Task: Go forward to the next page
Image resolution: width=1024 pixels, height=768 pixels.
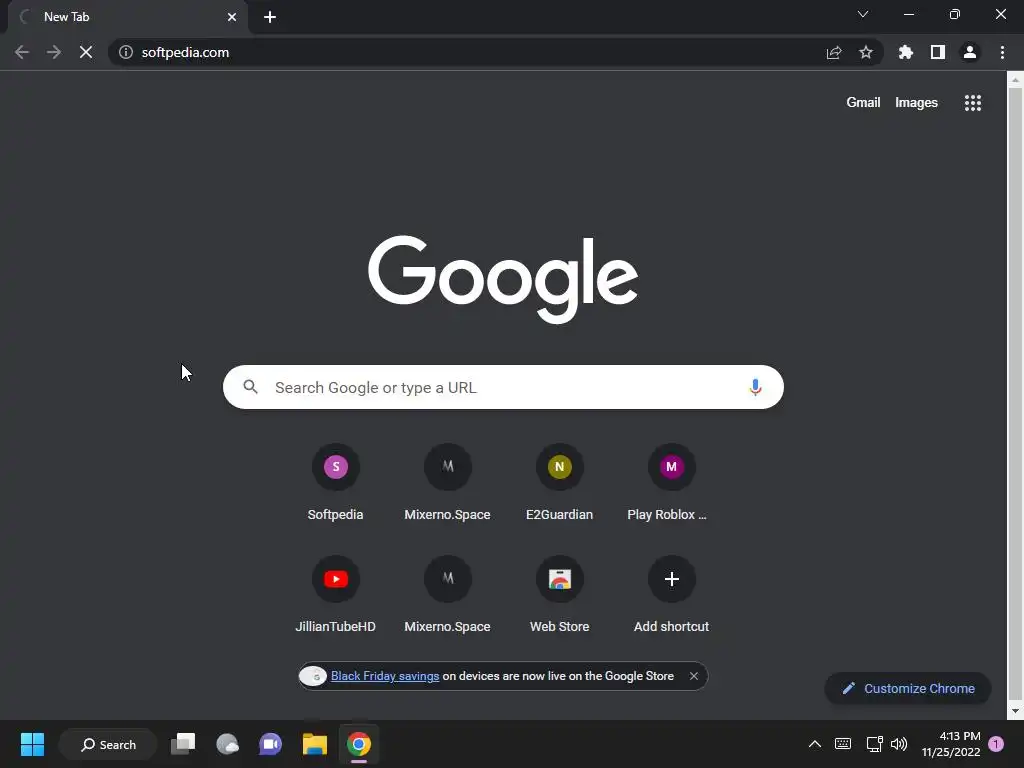Action: 54,52
